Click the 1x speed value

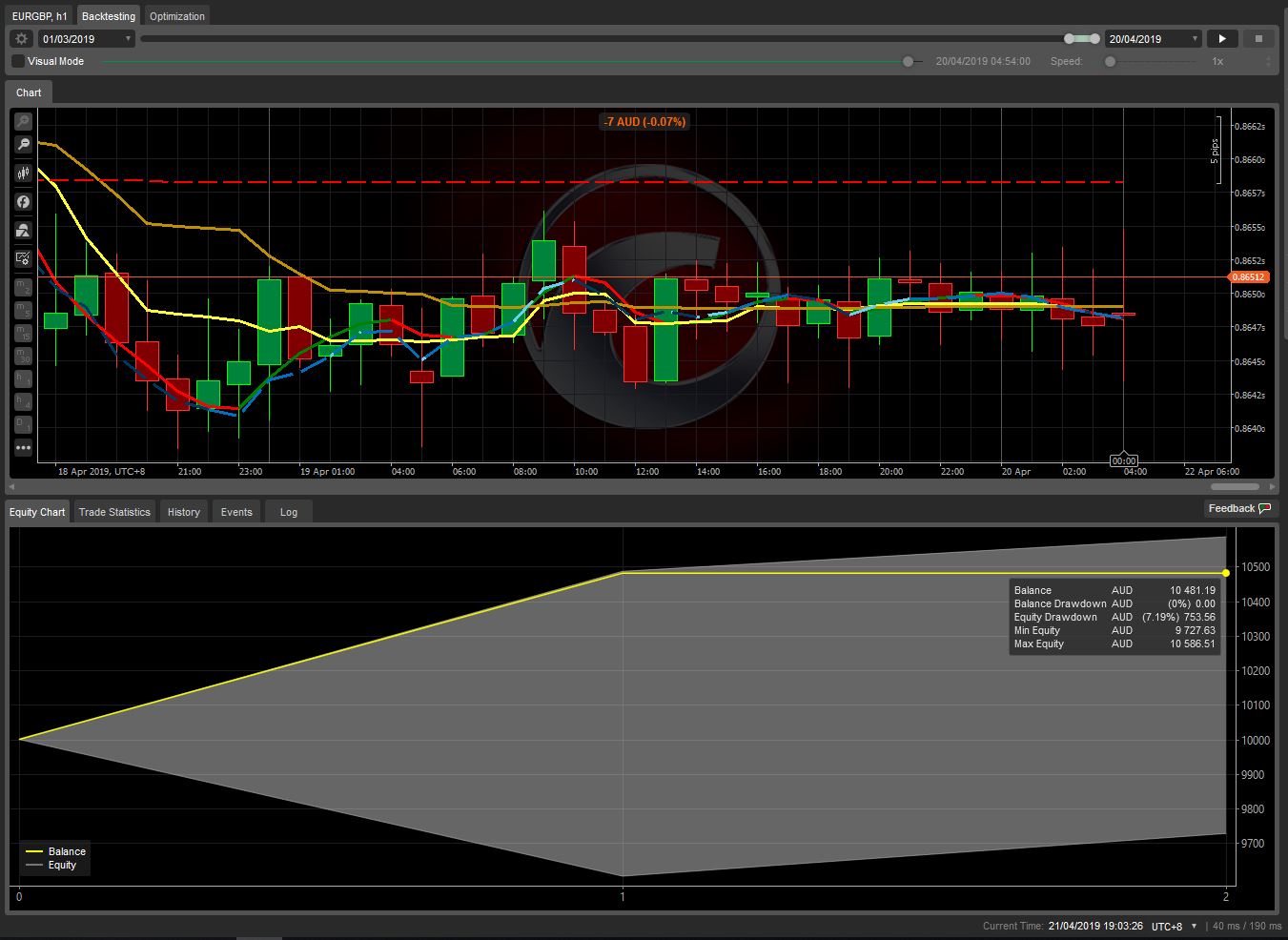(1217, 61)
